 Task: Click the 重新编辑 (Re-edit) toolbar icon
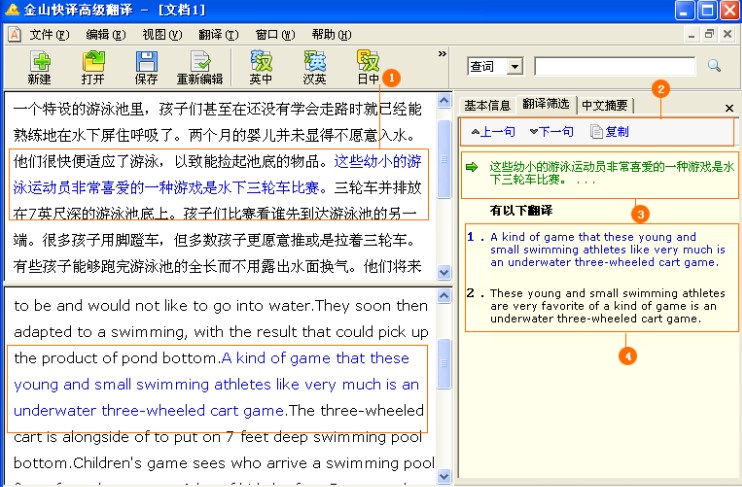[x=200, y=66]
